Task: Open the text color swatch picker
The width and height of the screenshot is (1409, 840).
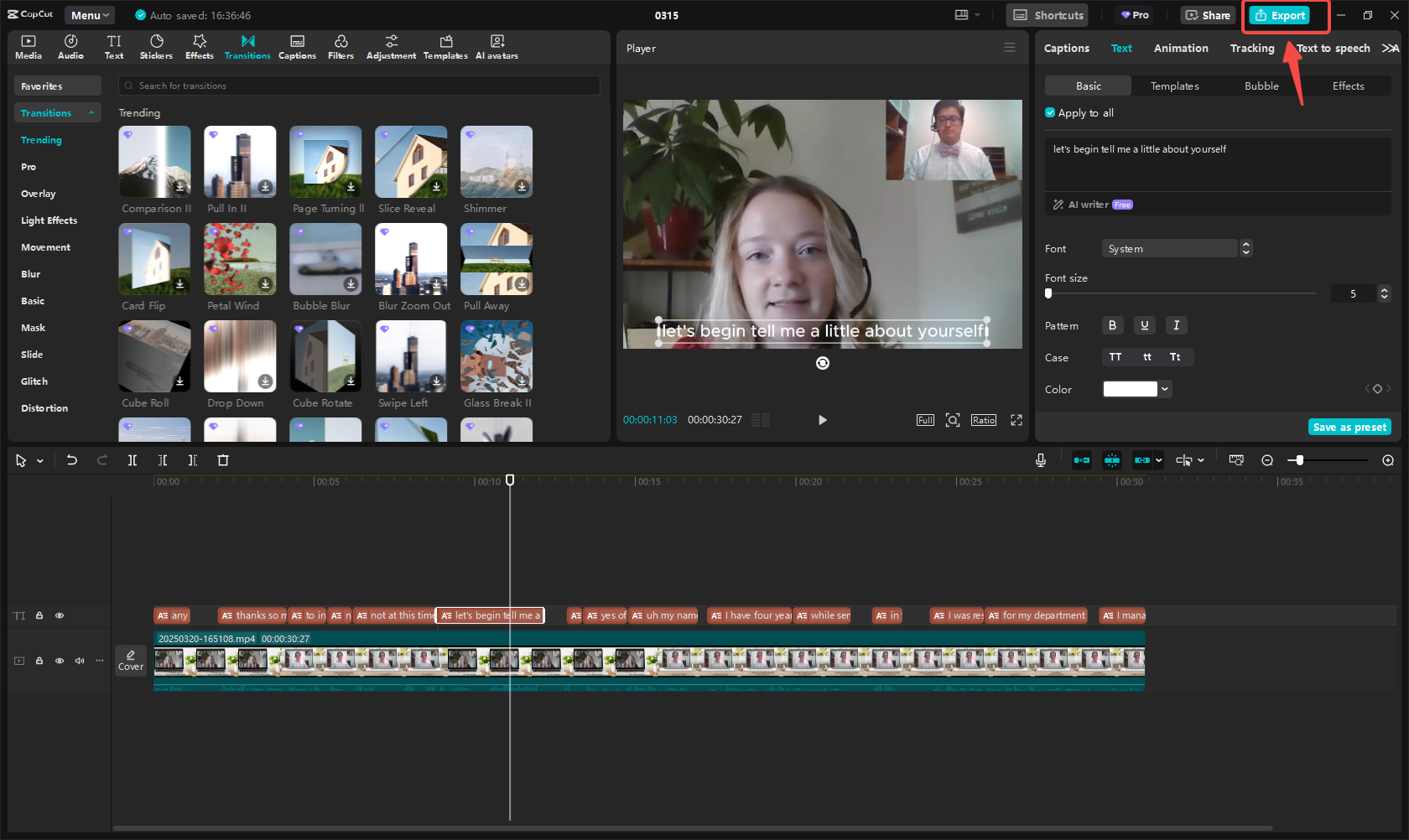Action: coord(1130,388)
